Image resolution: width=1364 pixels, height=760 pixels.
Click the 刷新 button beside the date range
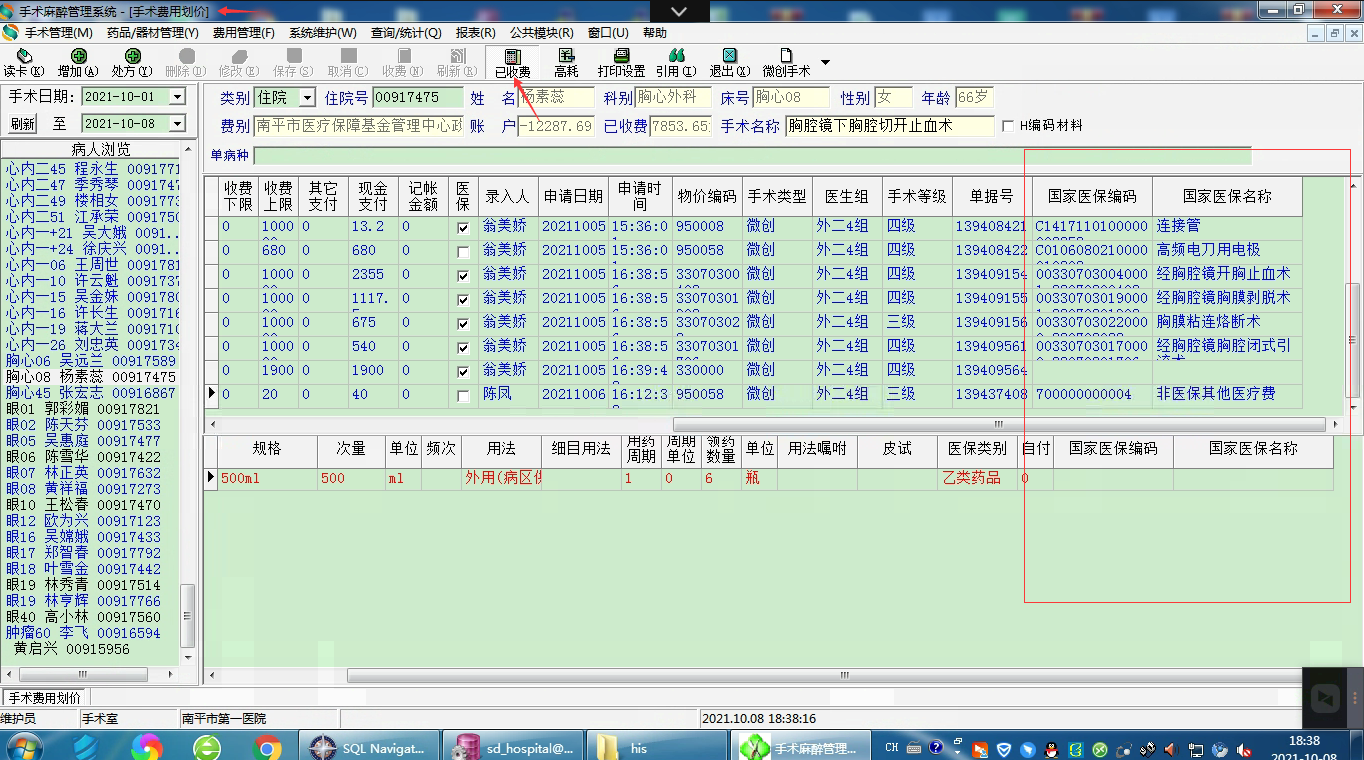(23, 124)
